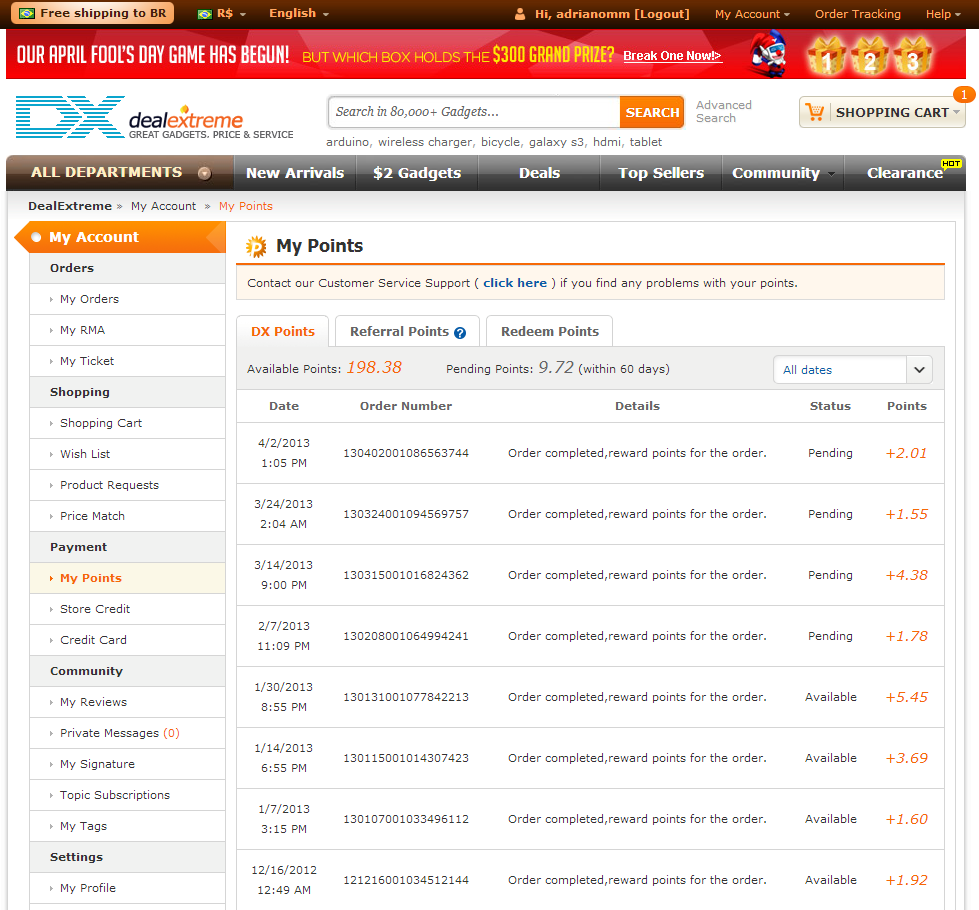The width and height of the screenshot is (979, 910).
Task: Open Clearance in navigation bar
Action: tap(905, 173)
